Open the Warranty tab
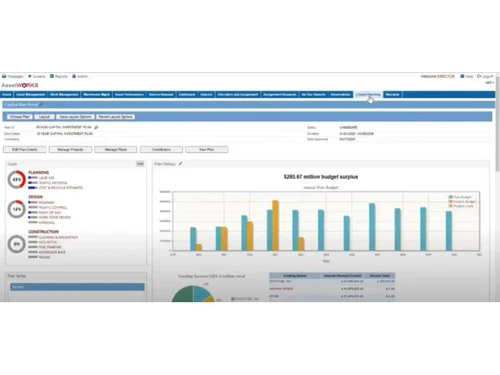500x375 pixels. click(x=392, y=95)
